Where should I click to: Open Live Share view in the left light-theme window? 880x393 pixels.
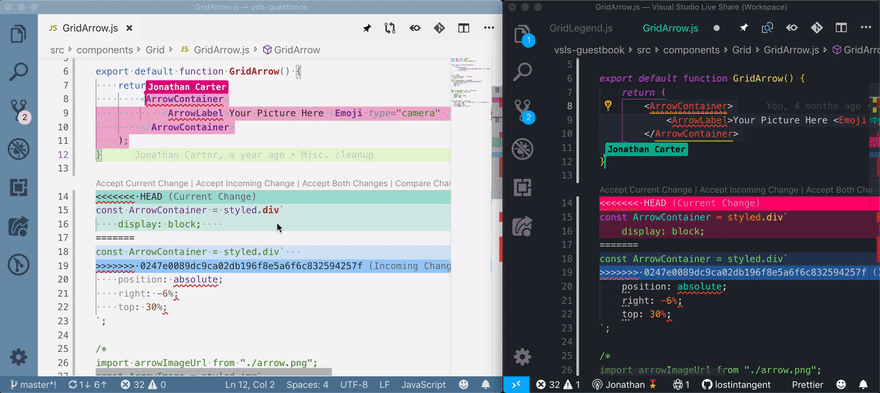pyautogui.click(x=19, y=226)
